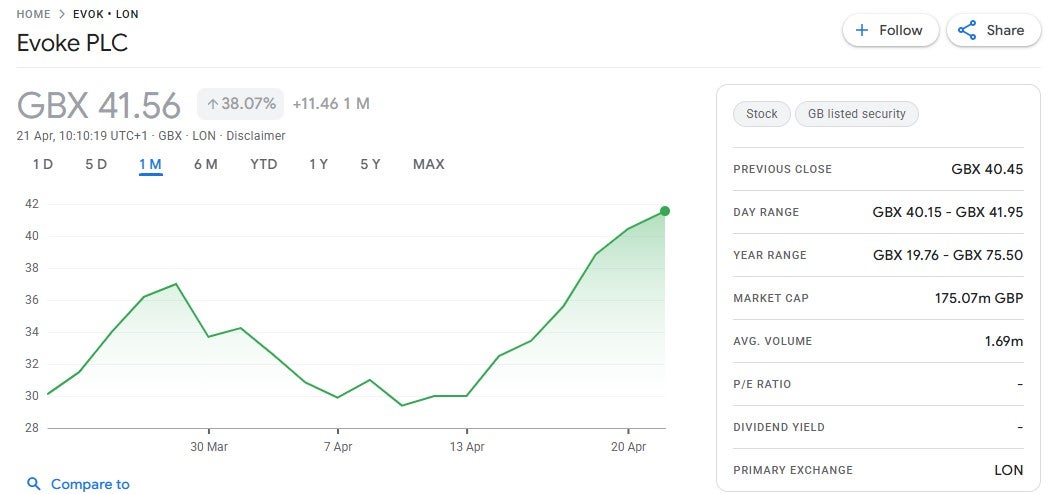
Task: Show the MAX chart range
Action: tap(429, 164)
